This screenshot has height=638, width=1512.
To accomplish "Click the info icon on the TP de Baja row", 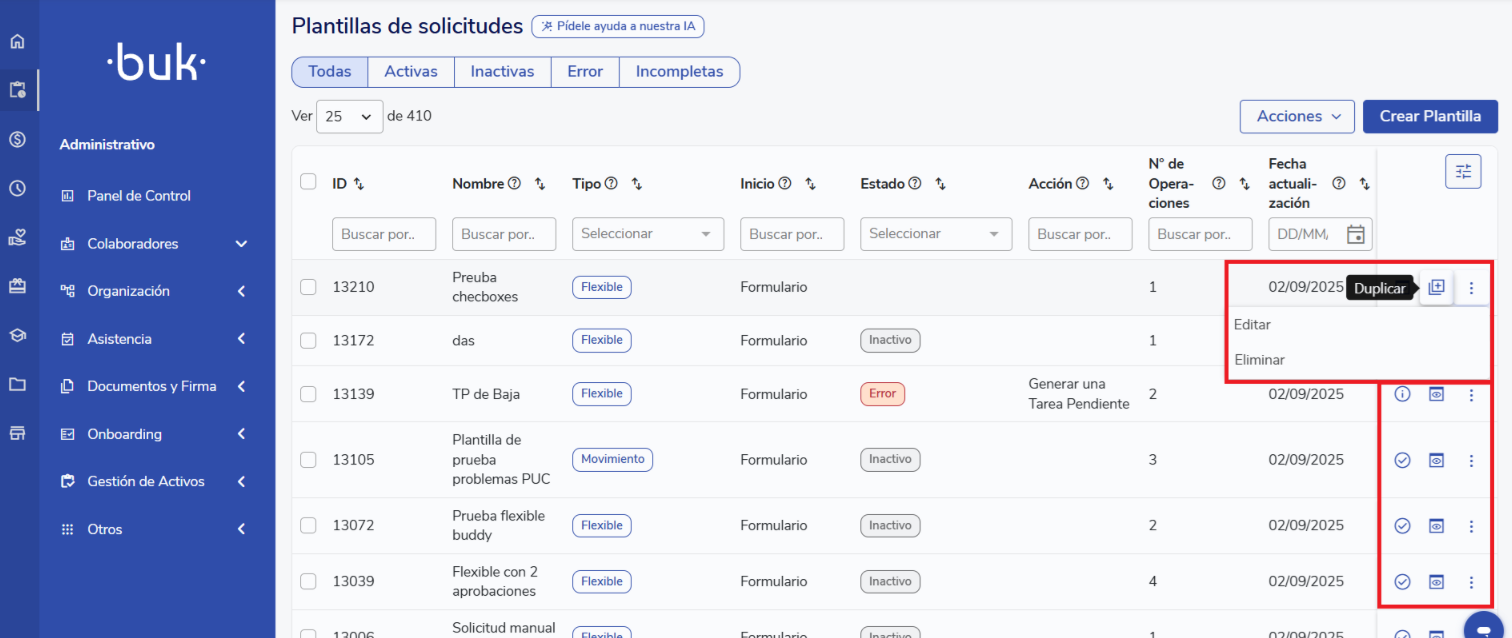I will (x=1402, y=394).
